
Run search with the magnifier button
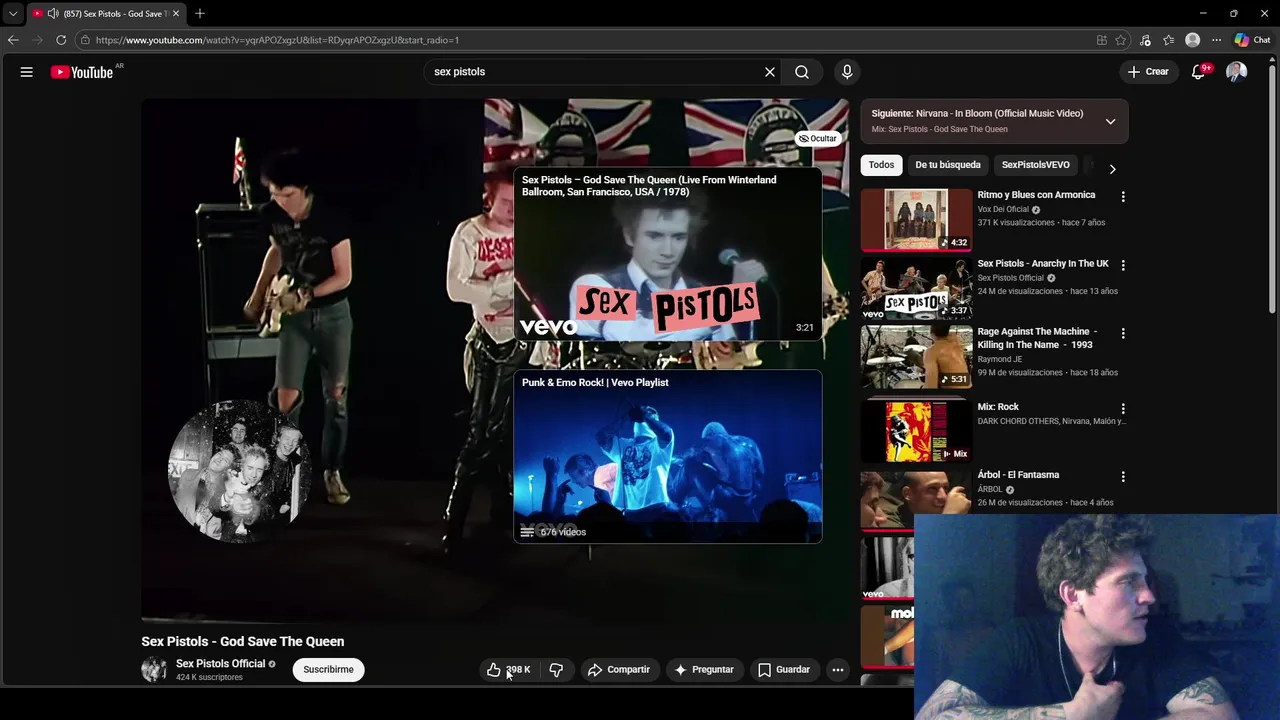[x=802, y=72]
